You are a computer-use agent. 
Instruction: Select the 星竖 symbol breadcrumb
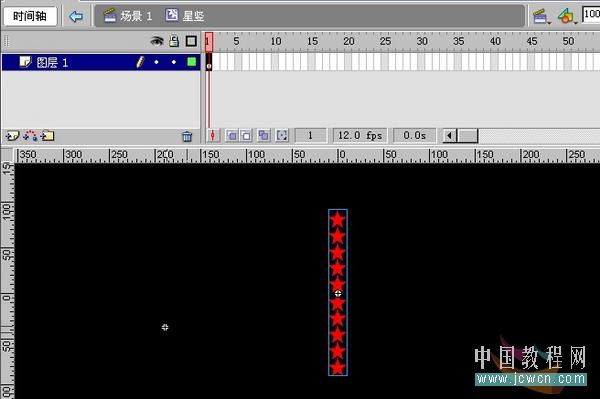[185, 16]
